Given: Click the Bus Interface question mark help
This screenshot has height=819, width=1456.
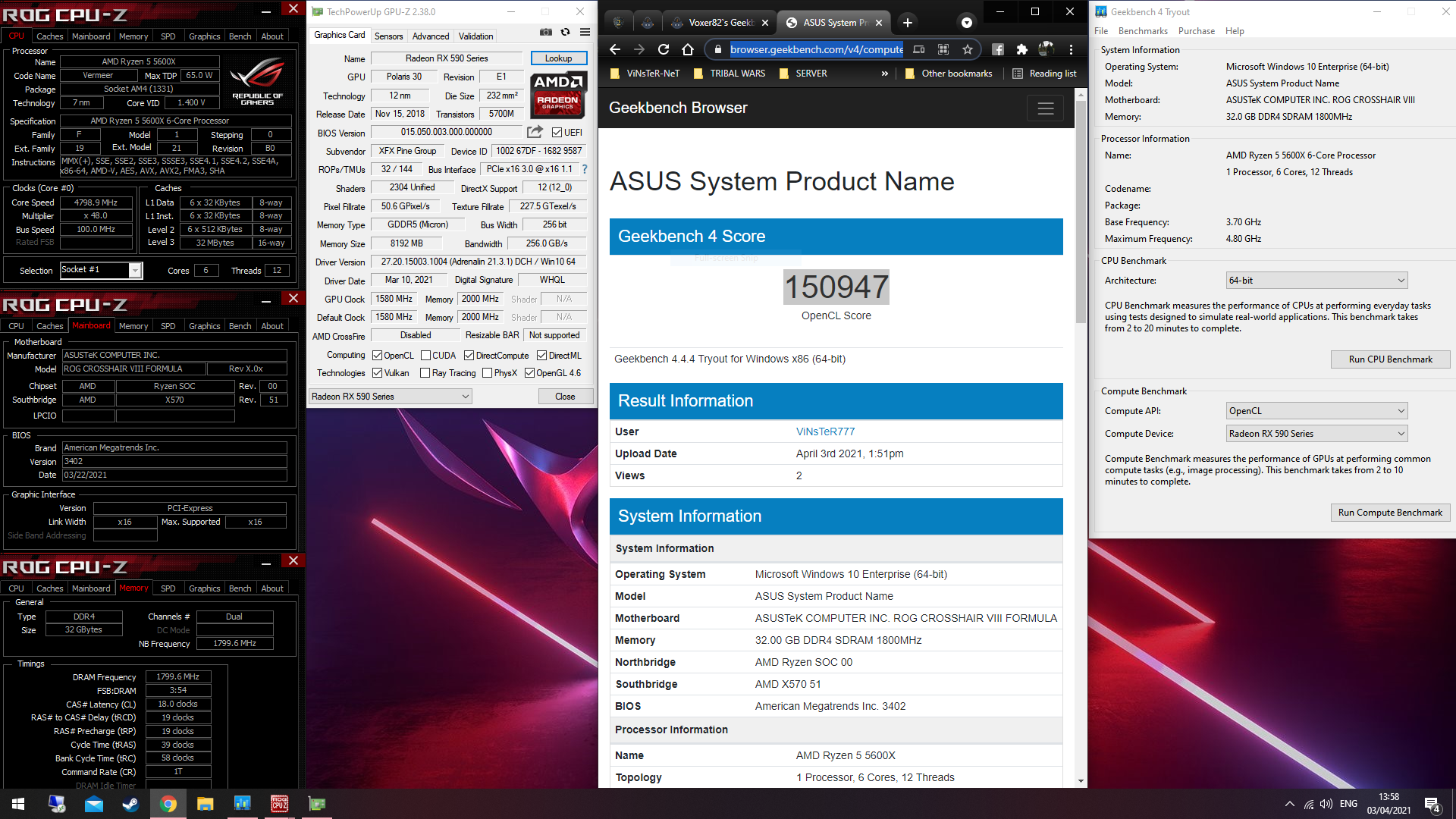Looking at the screenshot, I should [x=585, y=169].
